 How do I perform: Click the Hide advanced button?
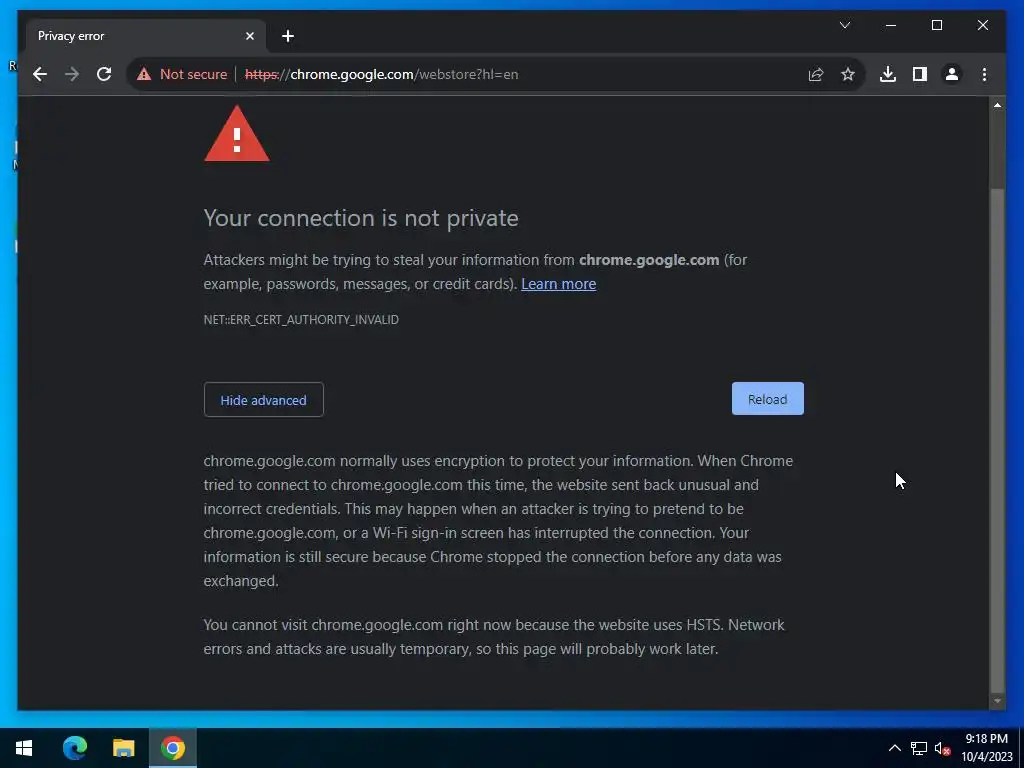pyautogui.click(x=263, y=400)
